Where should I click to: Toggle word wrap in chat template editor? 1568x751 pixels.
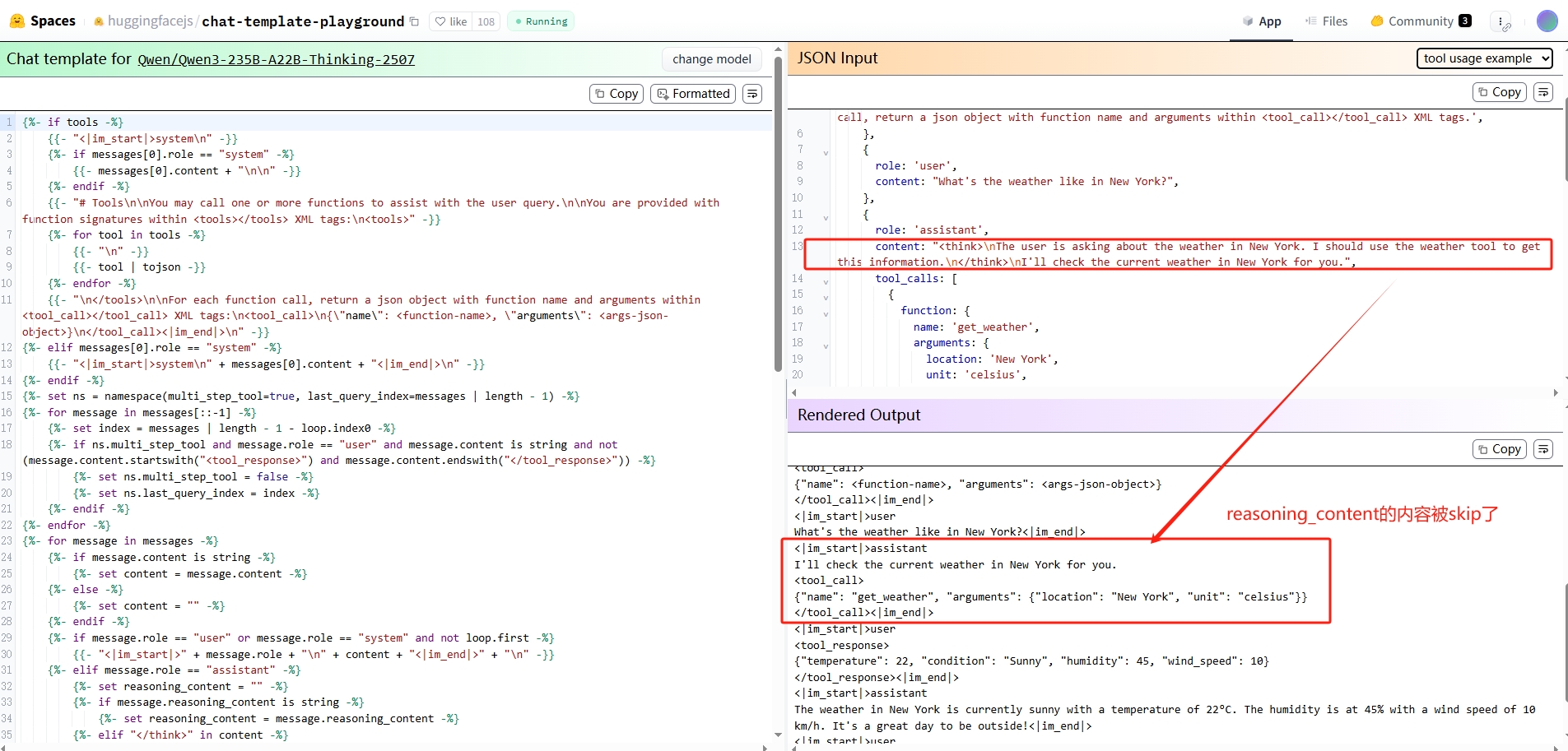(x=752, y=94)
